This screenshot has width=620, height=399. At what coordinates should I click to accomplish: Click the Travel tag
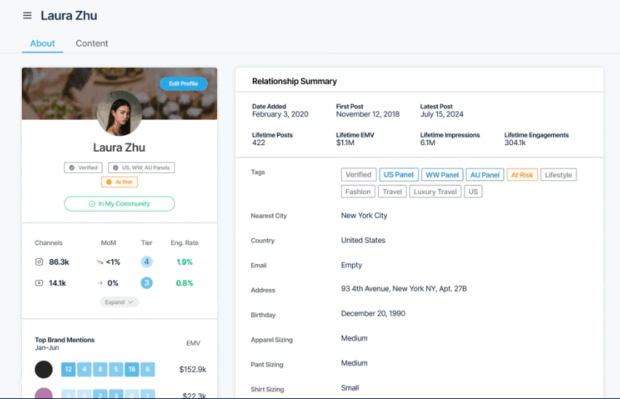pos(392,192)
